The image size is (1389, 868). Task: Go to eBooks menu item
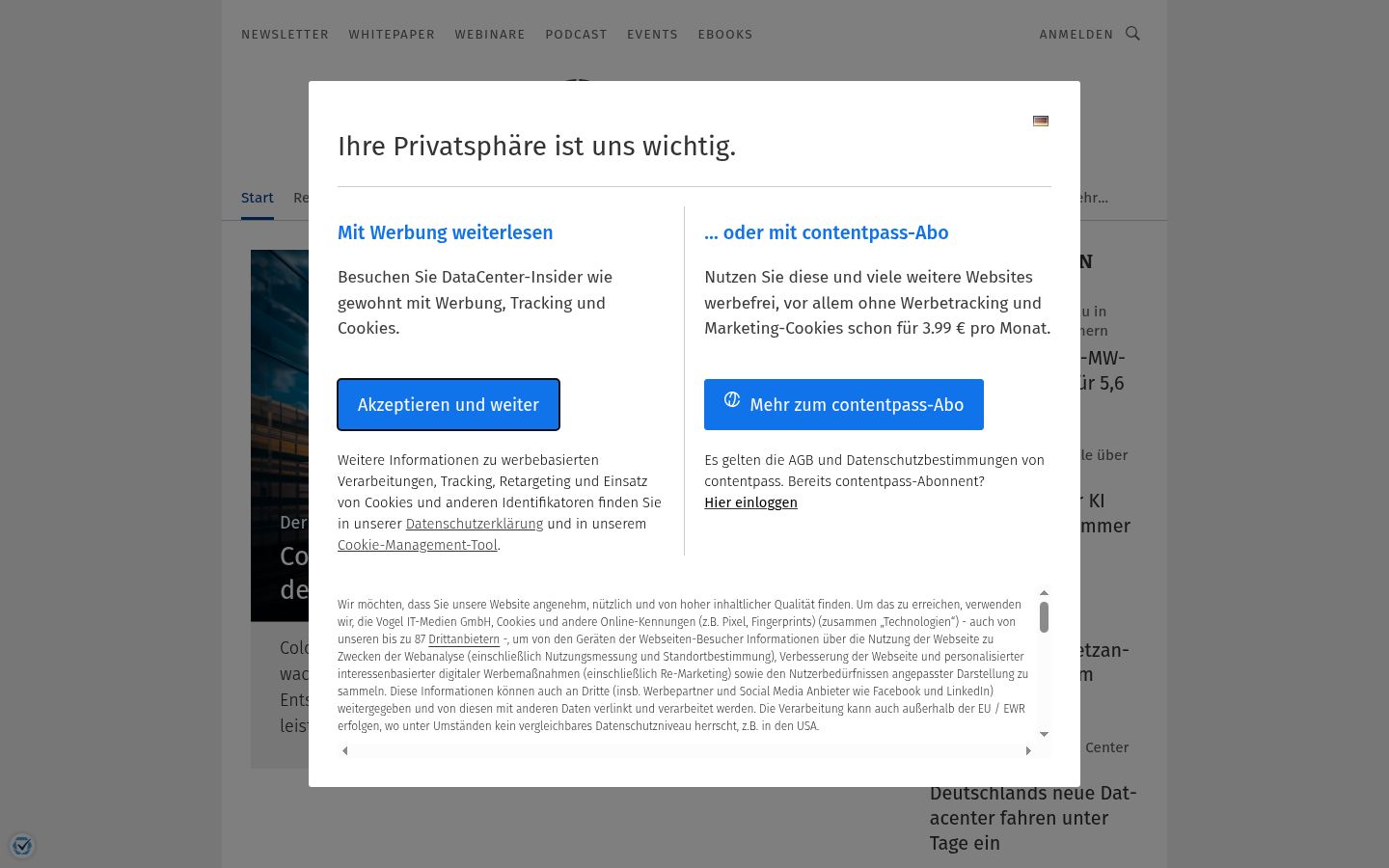pos(724,34)
